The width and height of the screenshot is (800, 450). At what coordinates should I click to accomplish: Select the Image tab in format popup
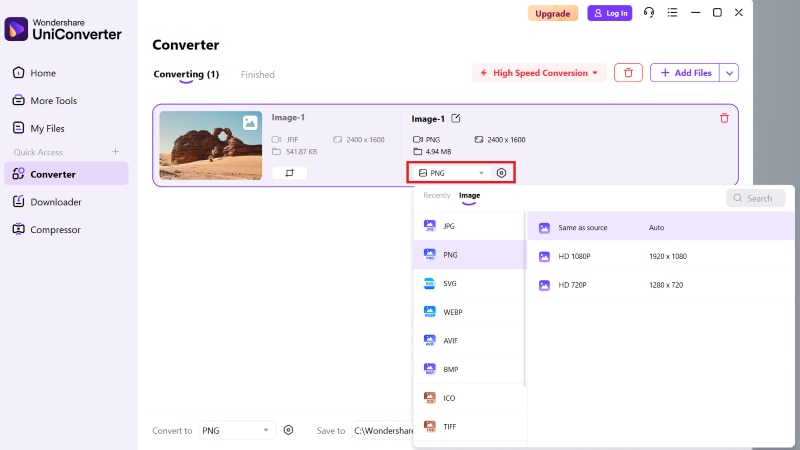coord(469,195)
